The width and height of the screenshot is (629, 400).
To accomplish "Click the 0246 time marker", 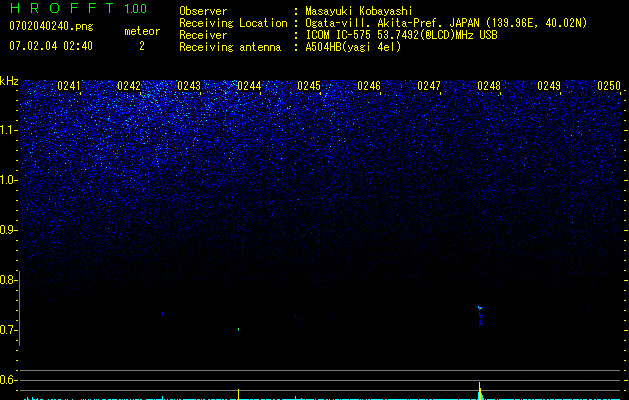I will [x=369, y=86].
